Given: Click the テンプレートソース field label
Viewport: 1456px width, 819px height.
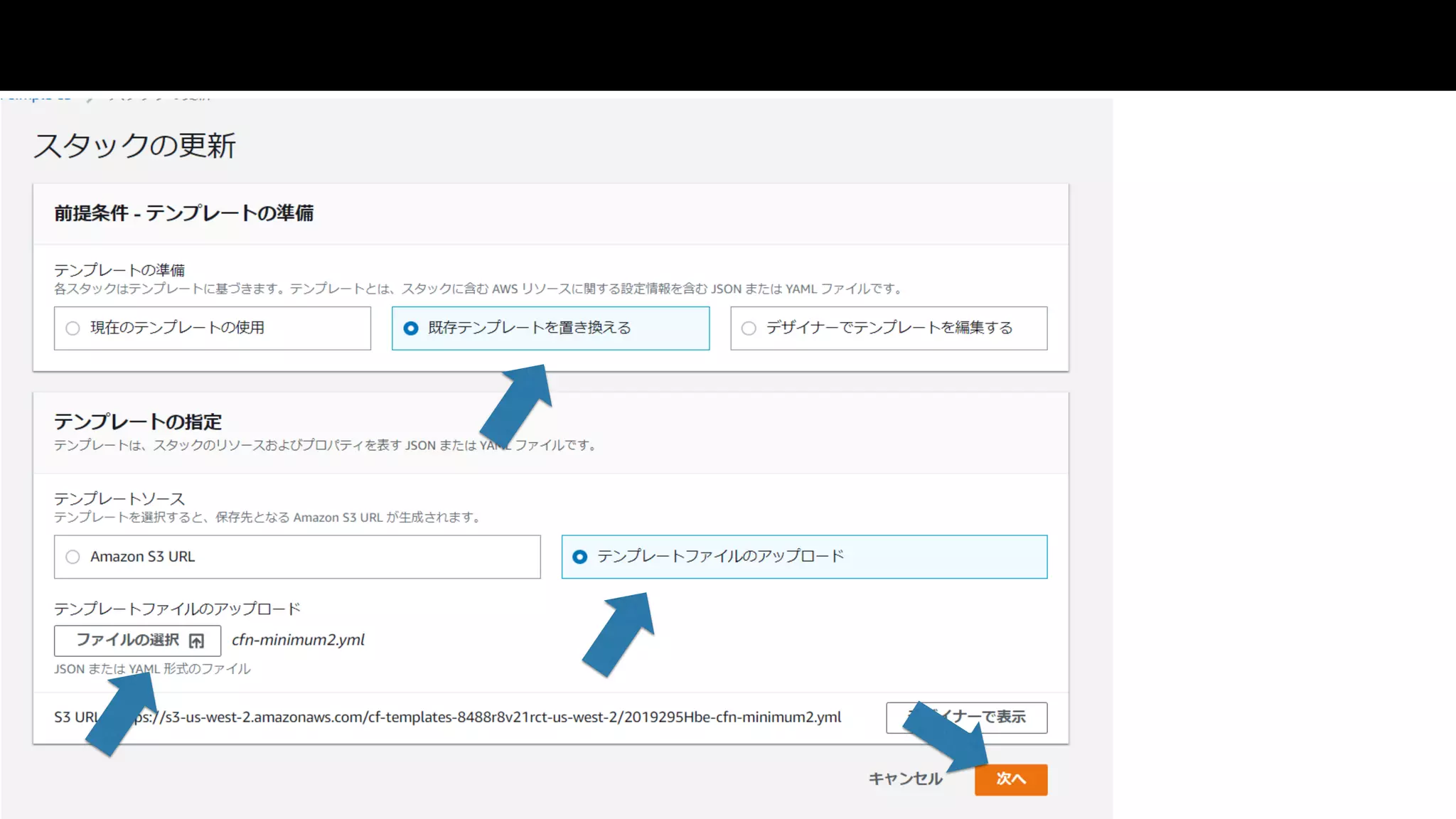Looking at the screenshot, I should coord(119,499).
